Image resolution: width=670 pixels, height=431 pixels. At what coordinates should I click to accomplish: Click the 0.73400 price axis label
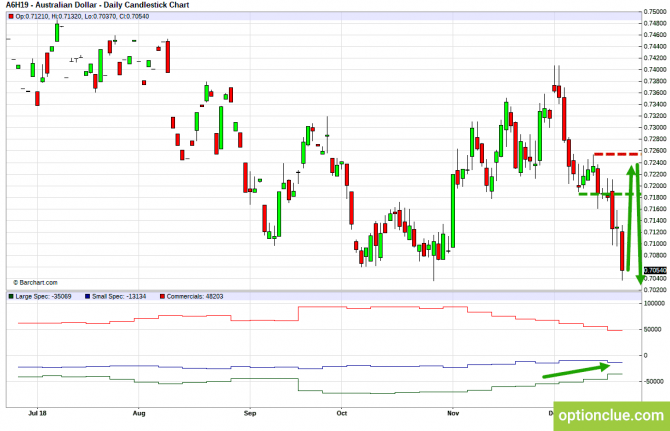(655, 104)
